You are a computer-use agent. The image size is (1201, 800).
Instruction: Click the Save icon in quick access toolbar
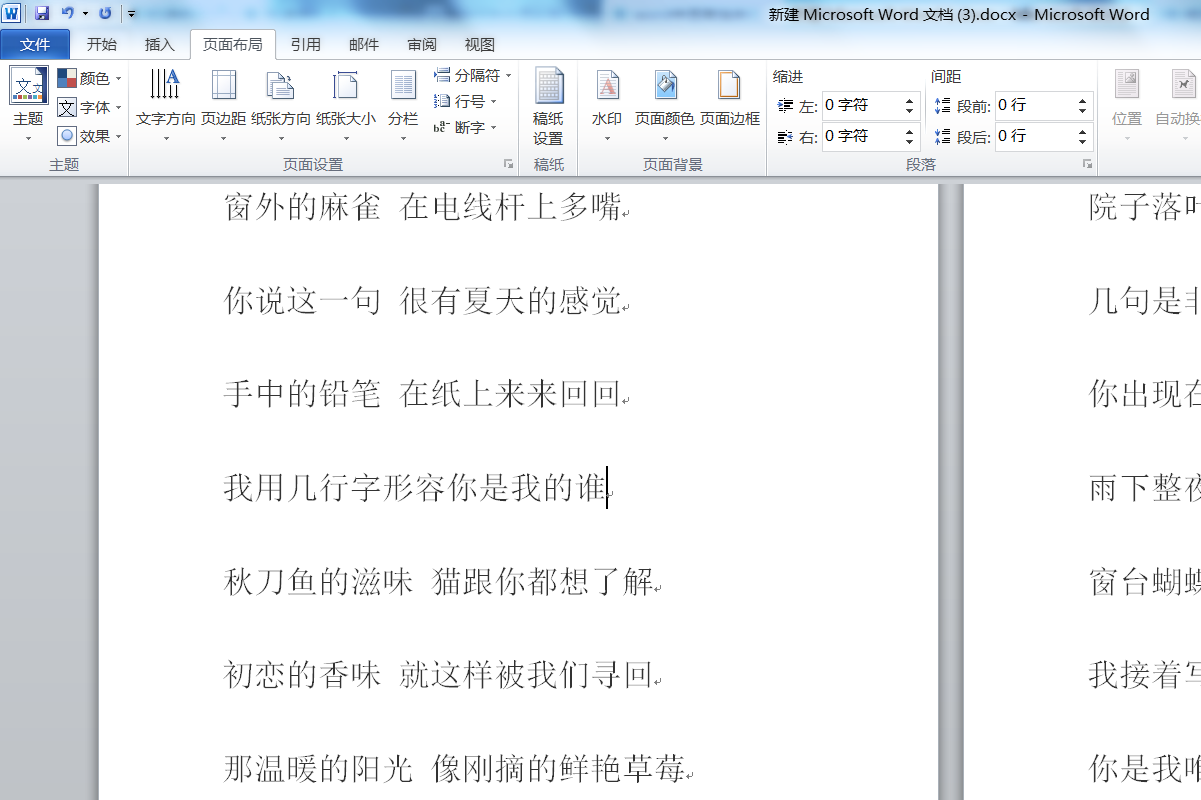click(42, 14)
